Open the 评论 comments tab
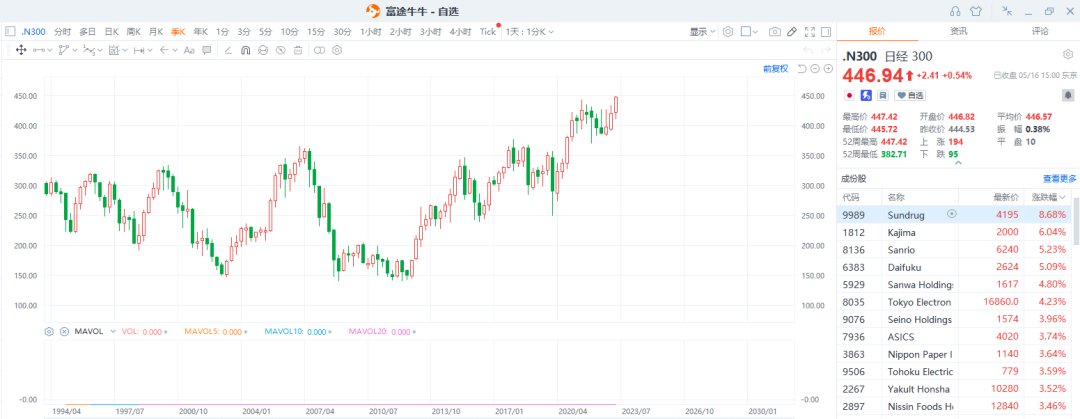The height and width of the screenshot is (419, 1080). click(1040, 31)
